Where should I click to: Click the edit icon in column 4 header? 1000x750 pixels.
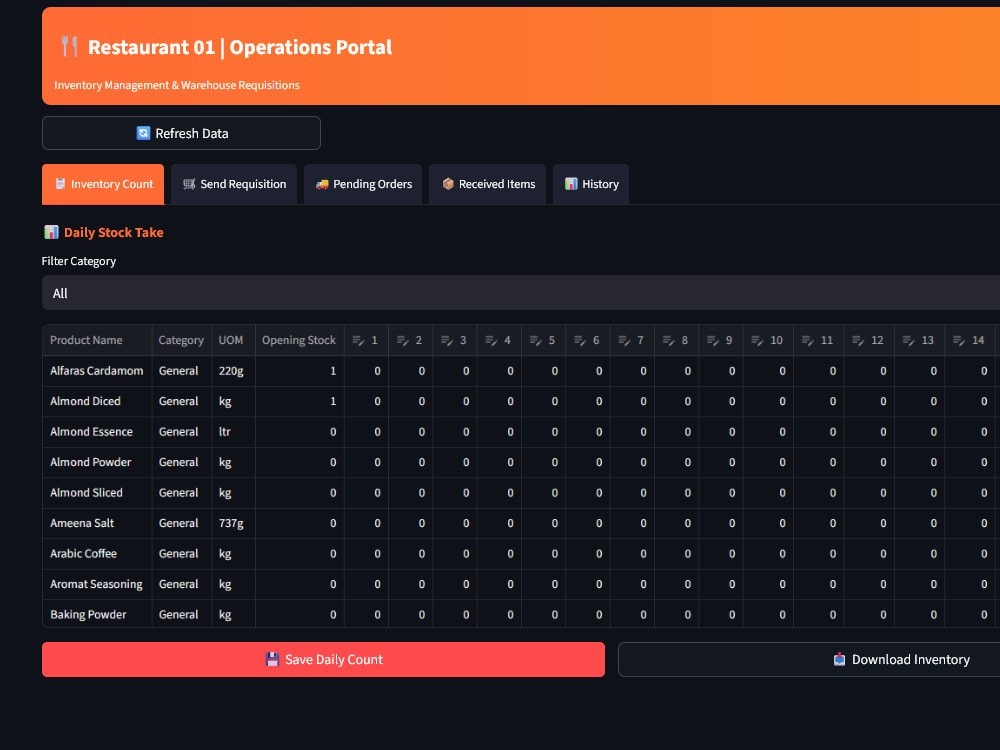pyautogui.click(x=491, y=341)
